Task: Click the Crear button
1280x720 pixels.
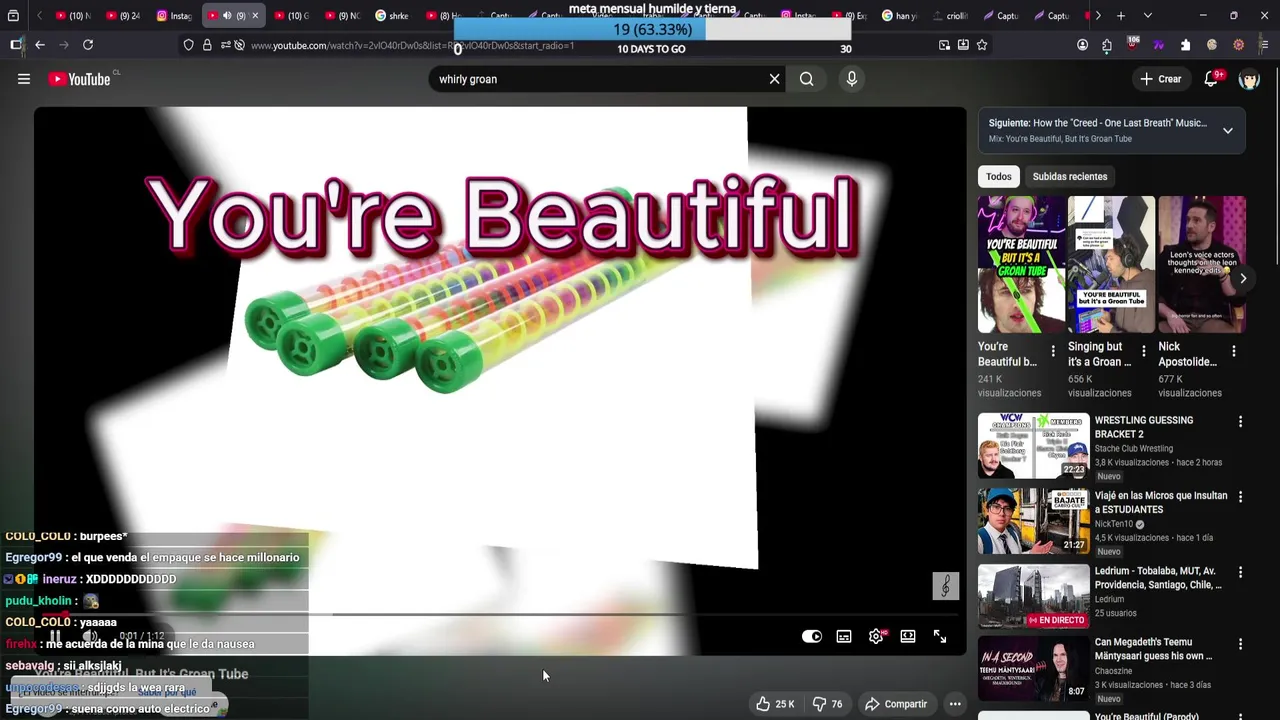Action: 1160,79
